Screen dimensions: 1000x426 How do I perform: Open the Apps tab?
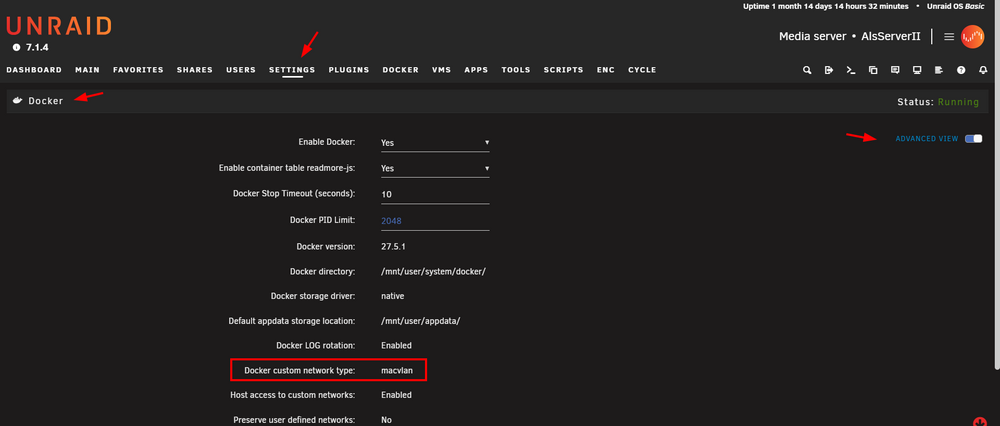476,70
